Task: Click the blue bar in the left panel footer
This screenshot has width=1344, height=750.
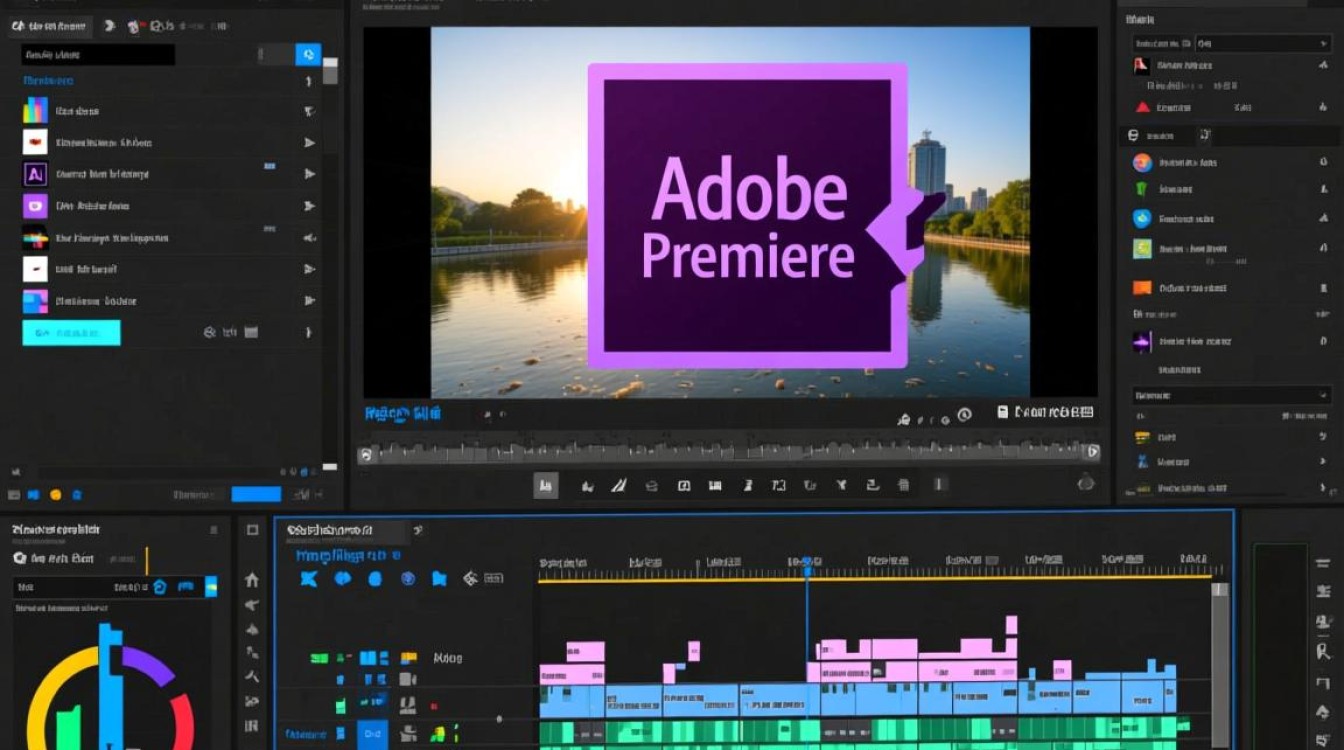Action: coord(256,494)
